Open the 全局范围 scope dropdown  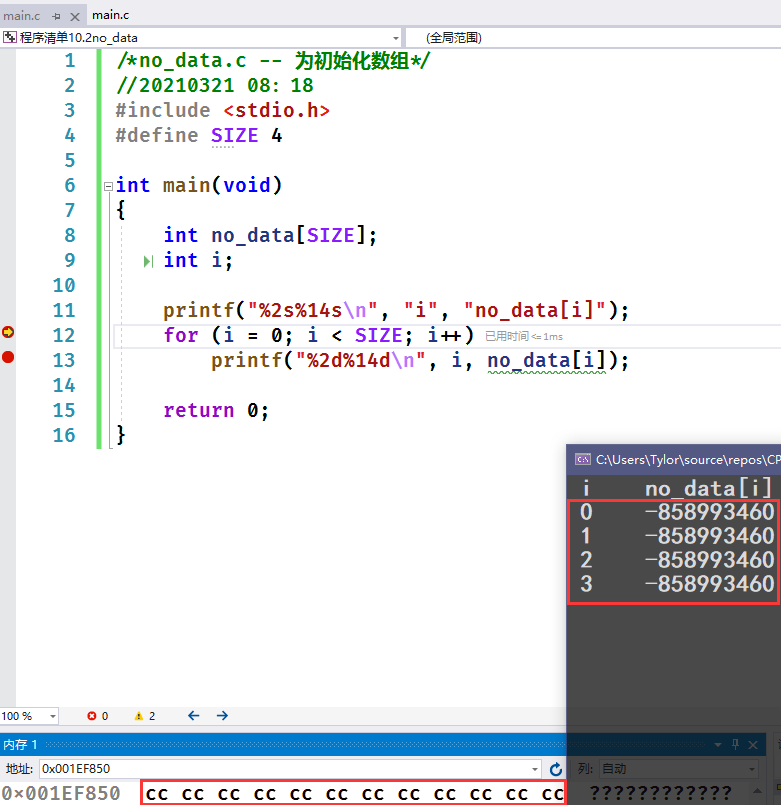coord(593,38)
